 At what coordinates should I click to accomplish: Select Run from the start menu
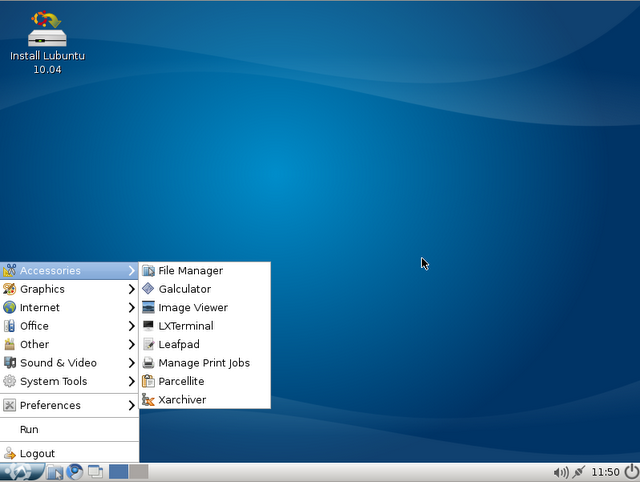(x=69, y=429)
